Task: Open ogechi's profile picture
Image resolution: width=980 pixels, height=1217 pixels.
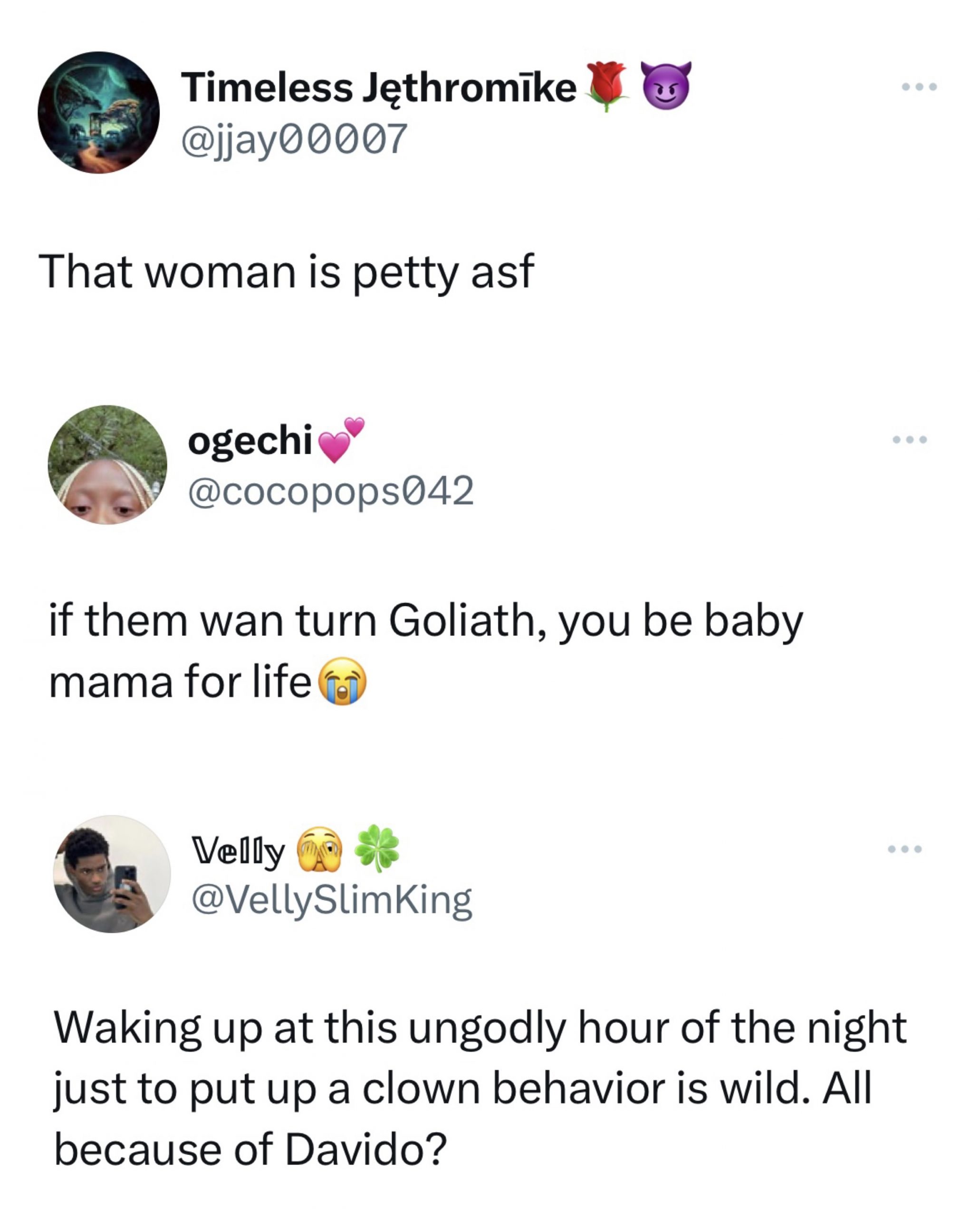Action: (x=107, y=465)
